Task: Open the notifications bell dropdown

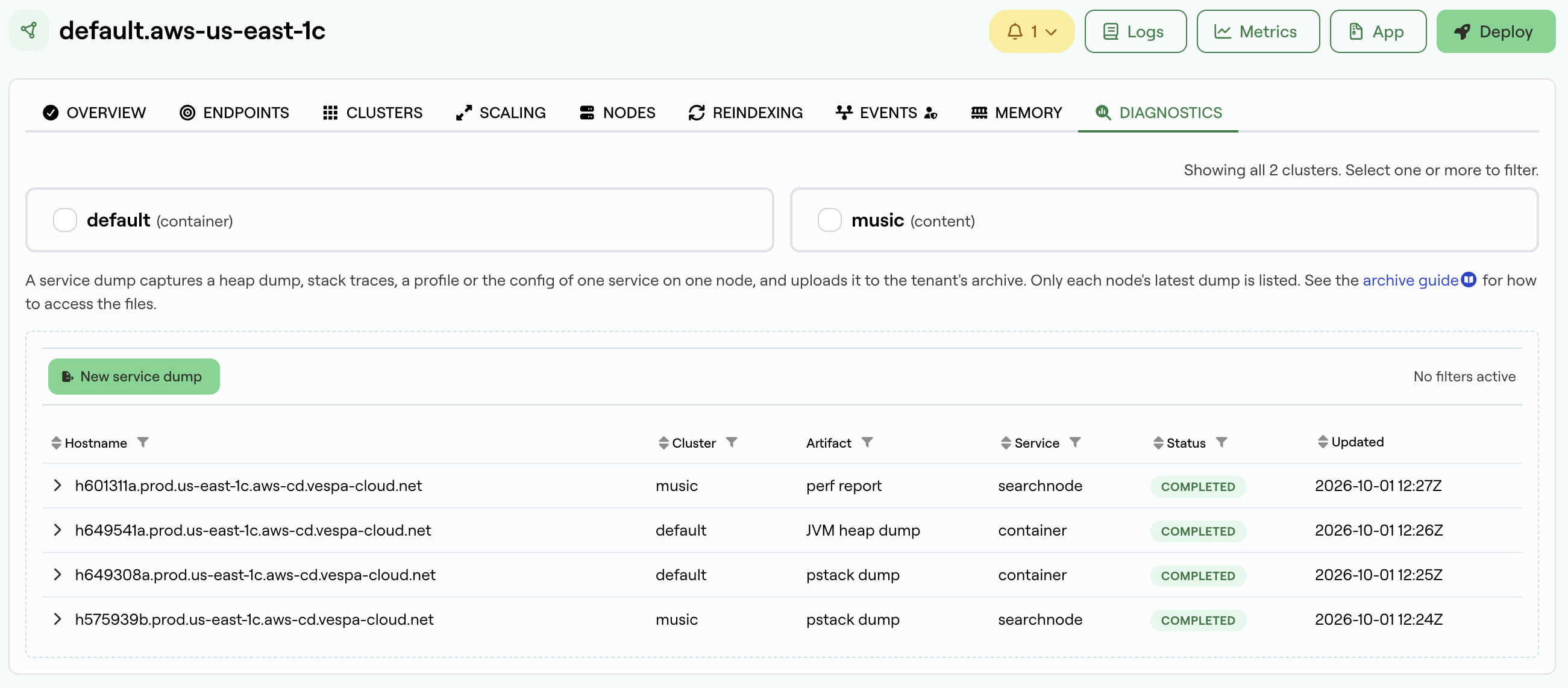Action: [1031, 32]
